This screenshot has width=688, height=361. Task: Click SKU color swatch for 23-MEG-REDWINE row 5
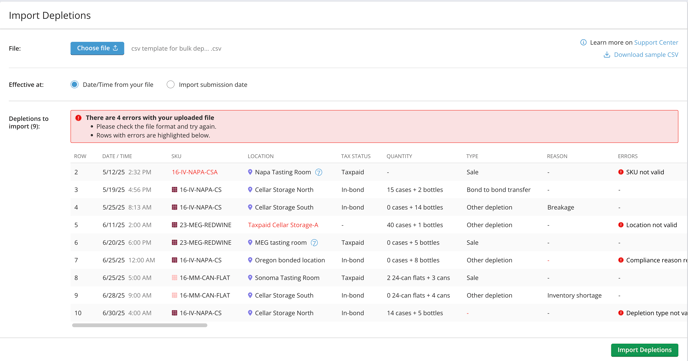(175, 225)
